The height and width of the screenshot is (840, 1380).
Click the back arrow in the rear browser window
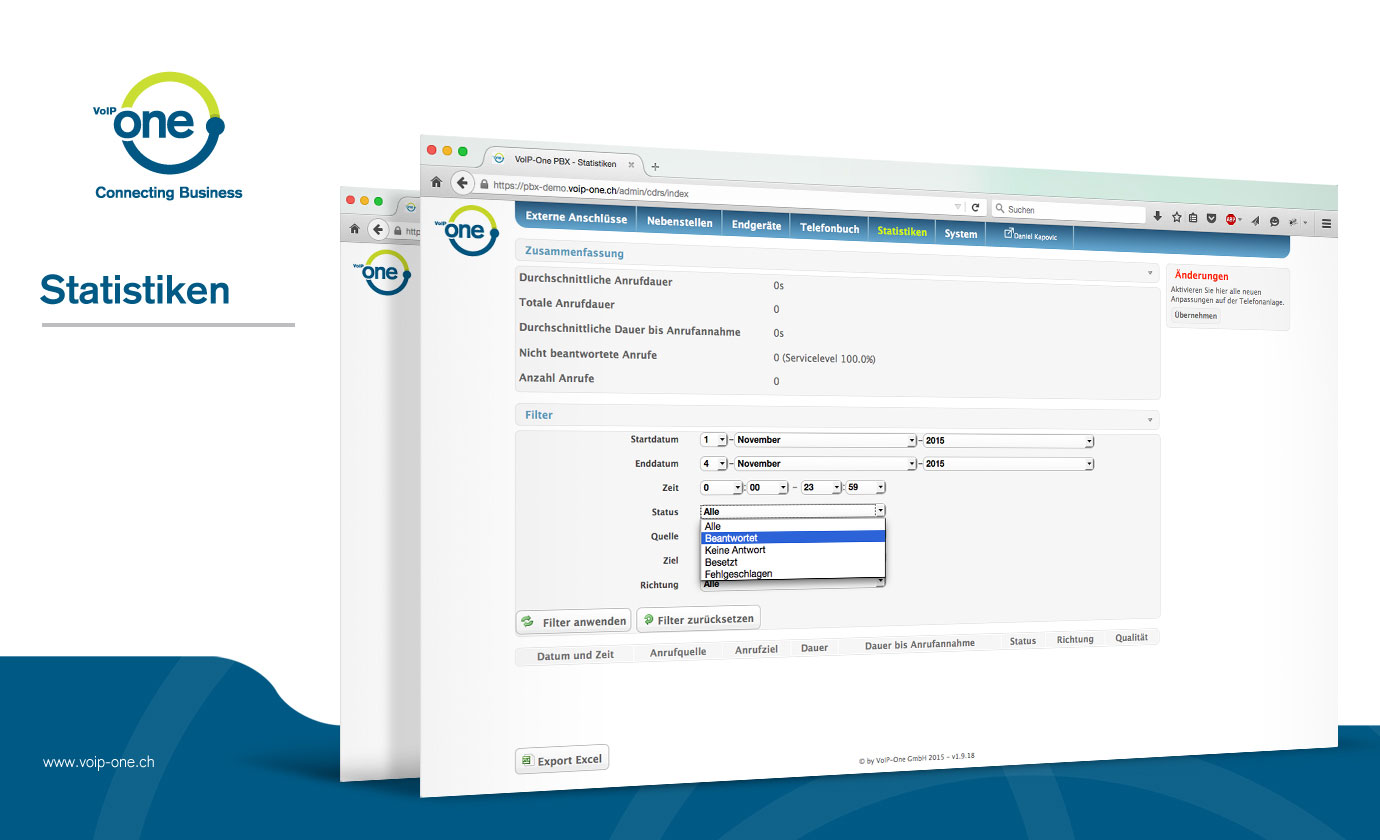point(377,230)
